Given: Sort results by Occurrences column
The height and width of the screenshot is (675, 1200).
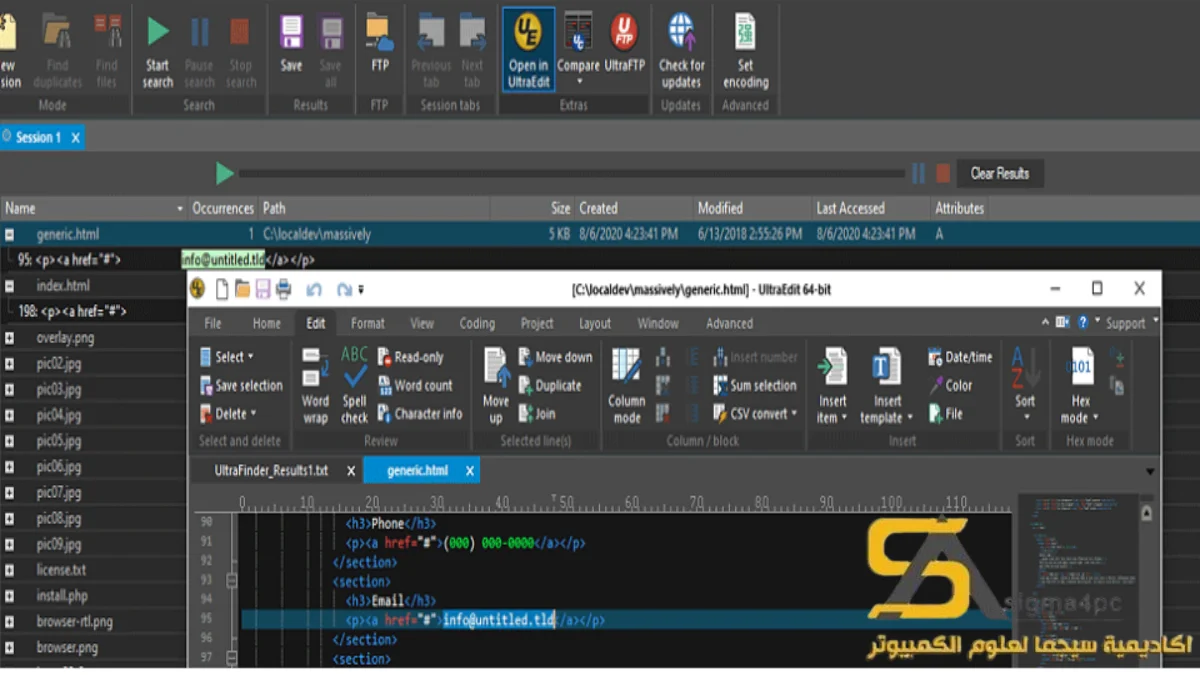Looking at the screenshot, I should pyautogui.click(x=223, y=208).
